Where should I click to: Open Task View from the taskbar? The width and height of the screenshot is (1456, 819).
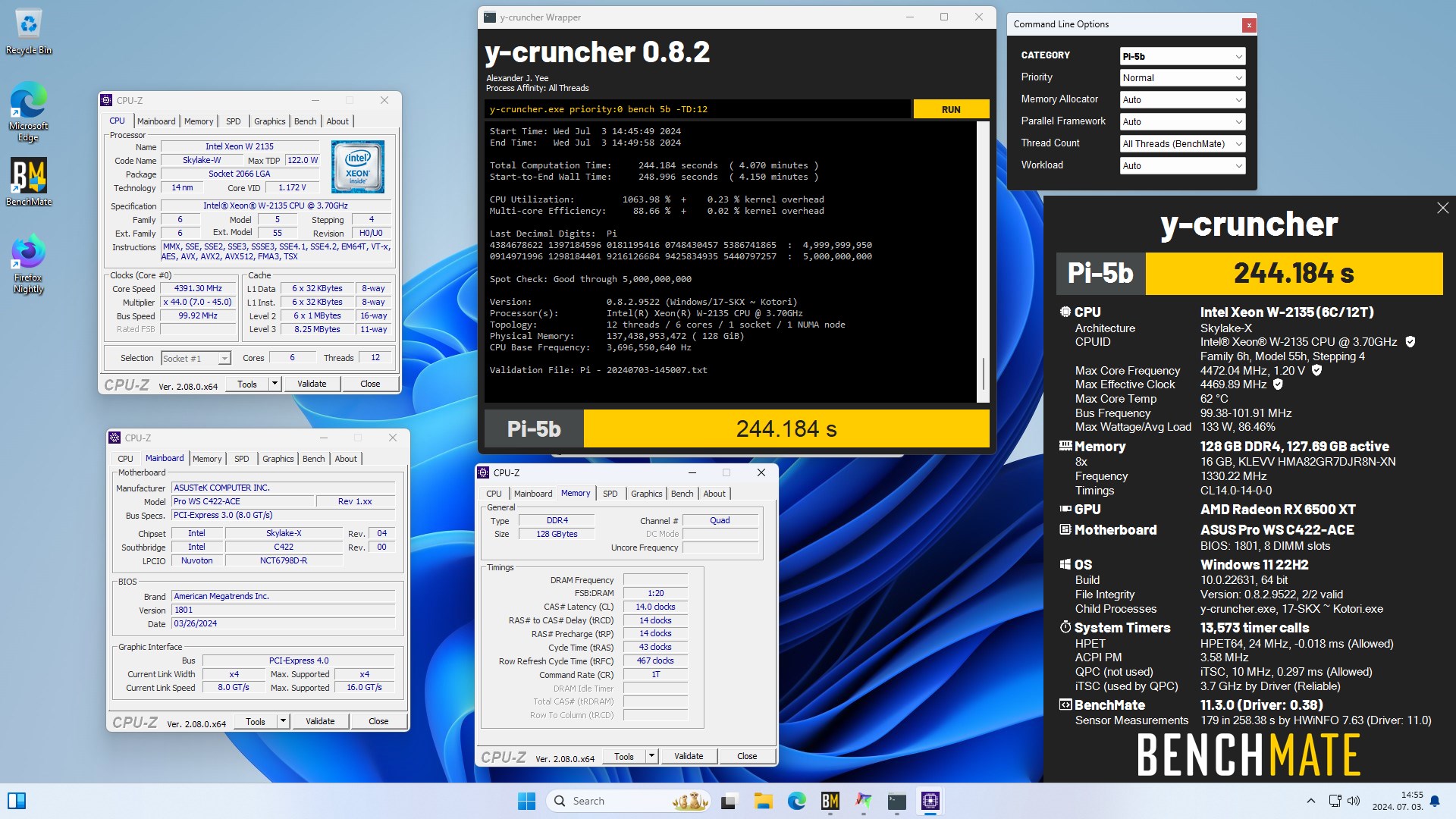coord(730,801)
